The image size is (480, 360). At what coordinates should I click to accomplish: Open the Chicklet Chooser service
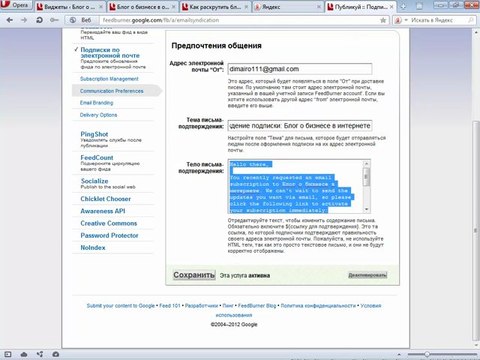coord(105,199)
